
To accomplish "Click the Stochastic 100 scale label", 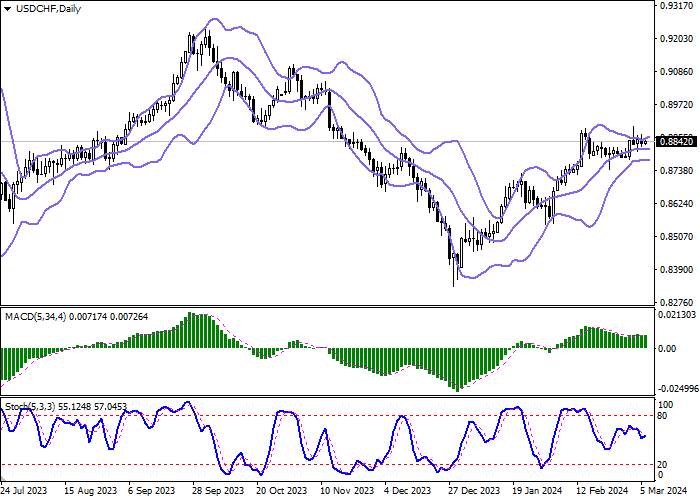I will click(x=666, y=404).
